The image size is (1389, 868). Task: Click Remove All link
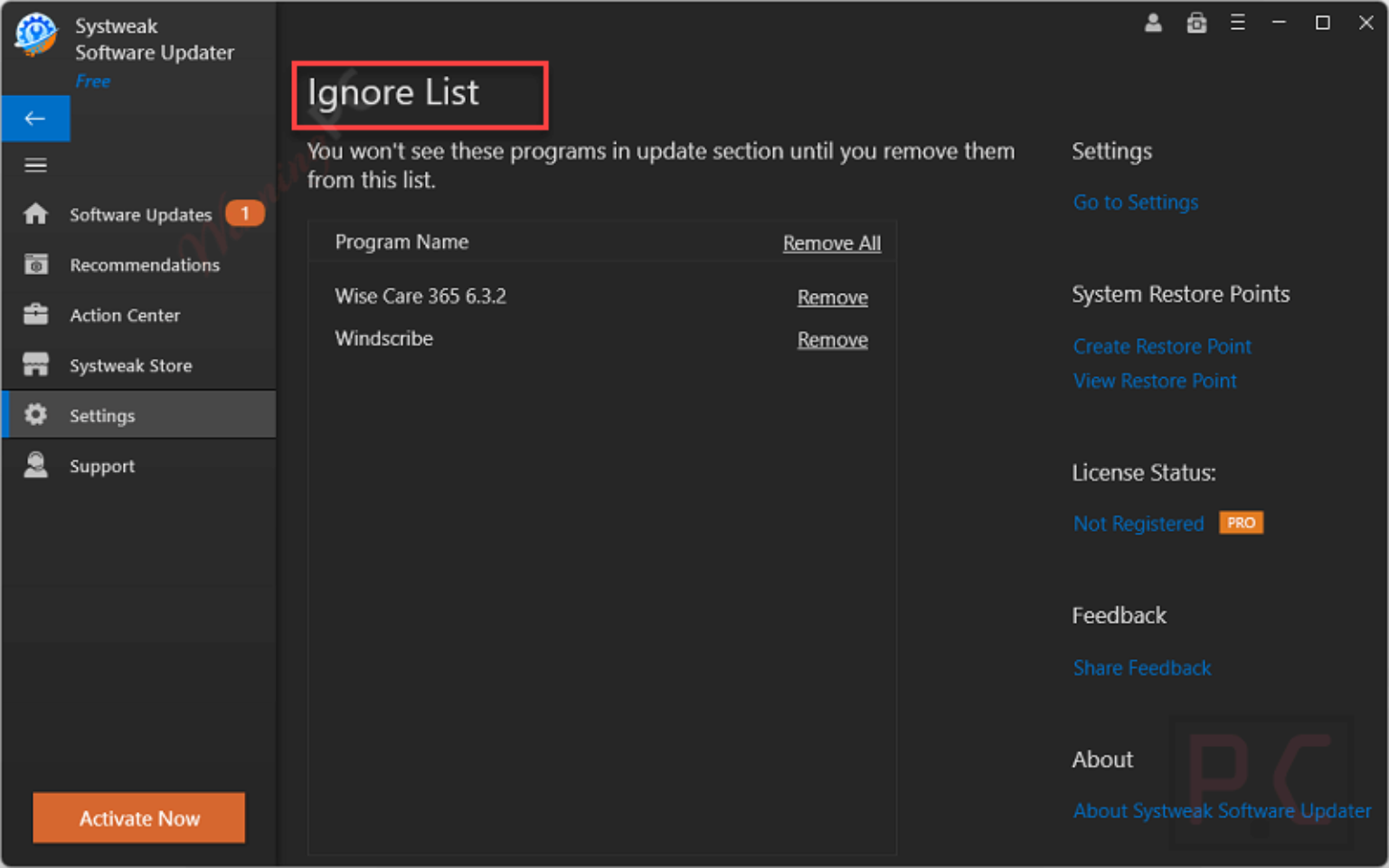[832, 243]
